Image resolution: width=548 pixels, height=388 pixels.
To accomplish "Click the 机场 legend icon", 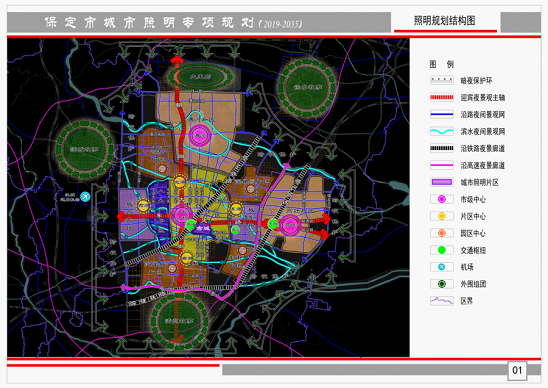I will click(x=442, y=267).
